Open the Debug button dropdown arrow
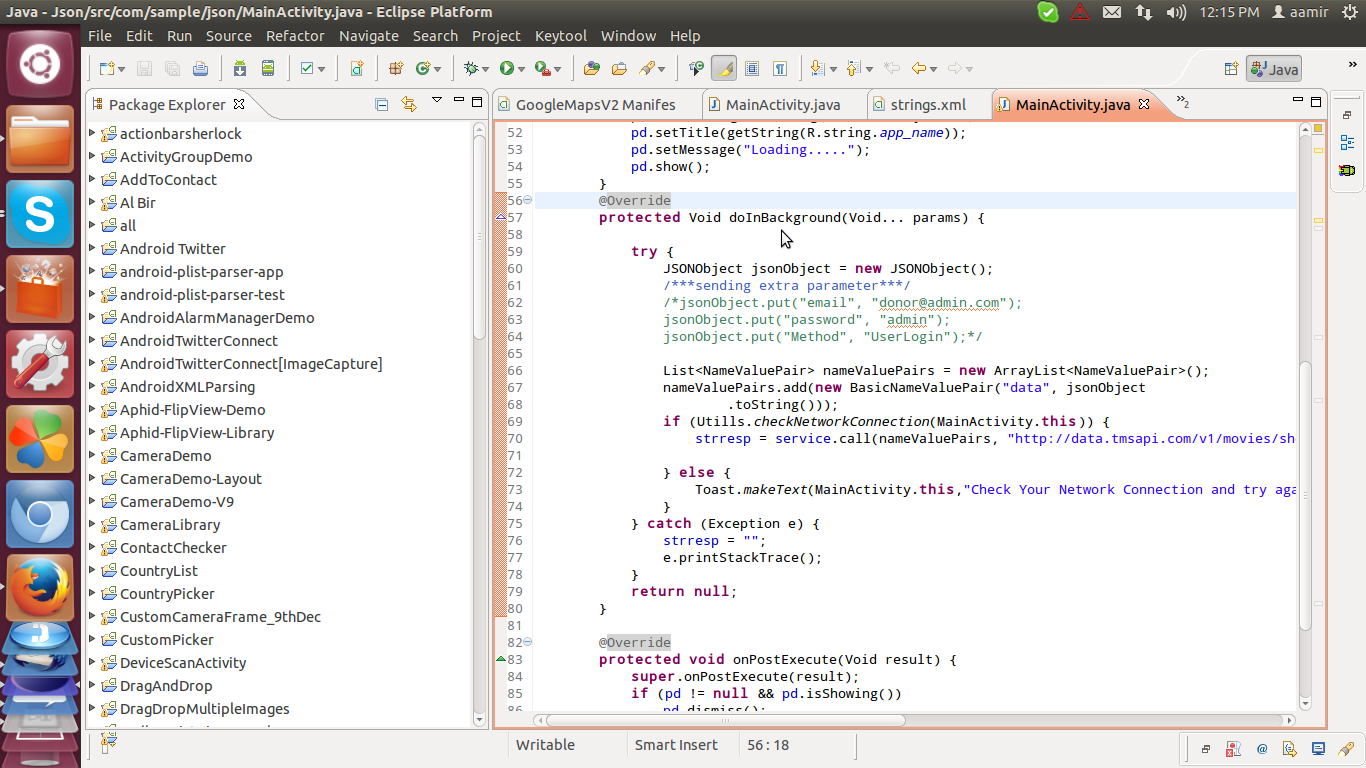Screen dimensions: 1366x768 [x=486, y=69]
